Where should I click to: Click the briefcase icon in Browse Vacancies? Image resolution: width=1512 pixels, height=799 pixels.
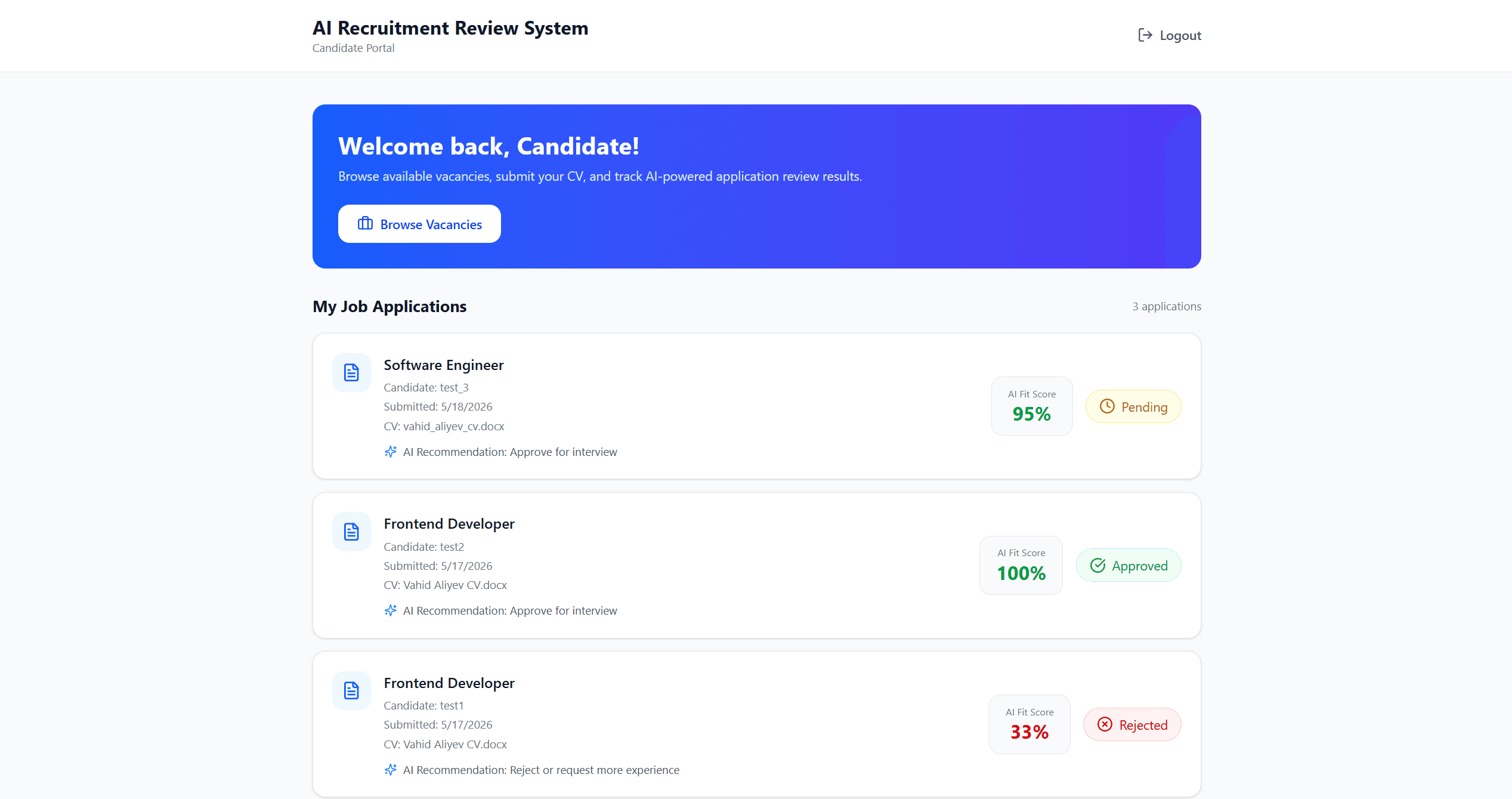tap(365, 224)
